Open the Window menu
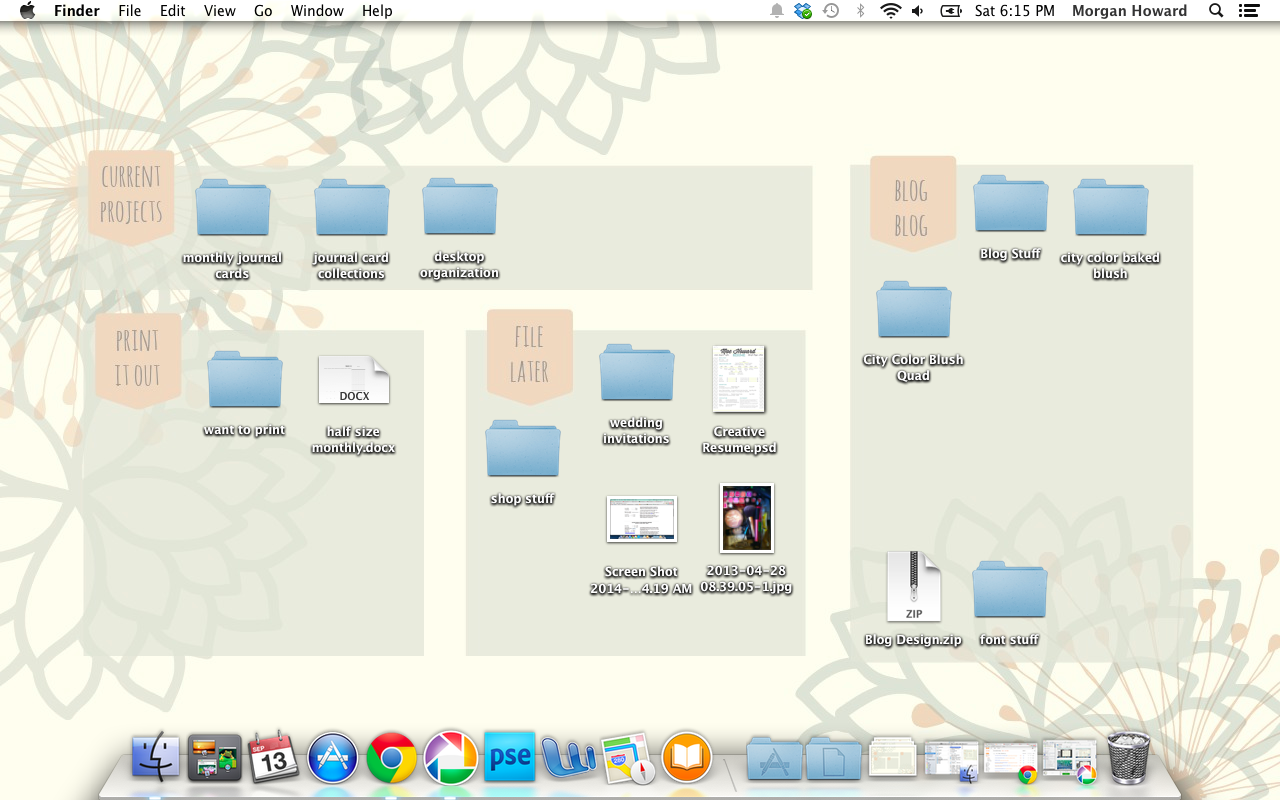This screenshot has height=800, width=1280. (x=317, y=11)
